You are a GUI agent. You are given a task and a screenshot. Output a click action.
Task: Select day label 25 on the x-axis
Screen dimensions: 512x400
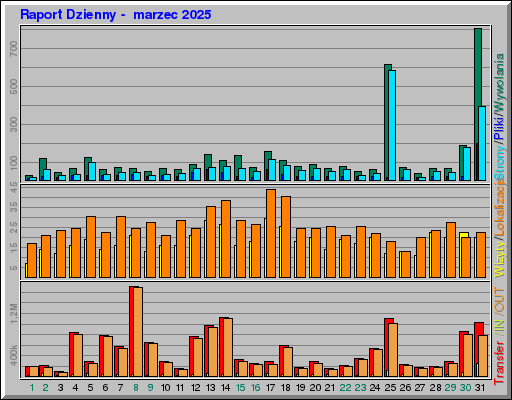click(391, 388)
